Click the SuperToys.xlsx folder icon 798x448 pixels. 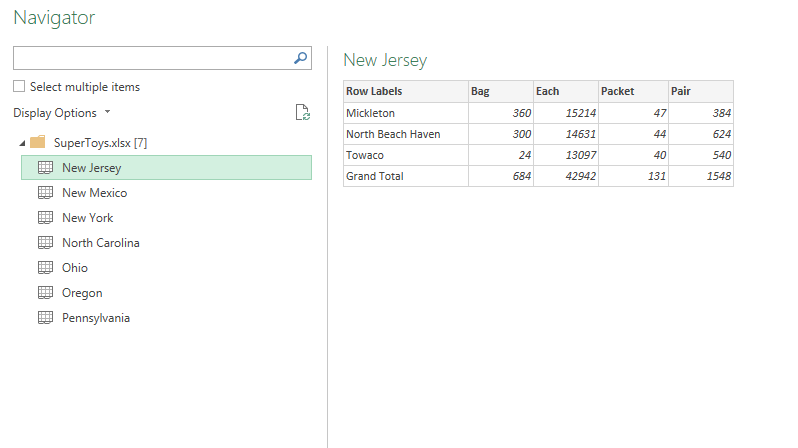pyautogui.click(x=38, y=142)
